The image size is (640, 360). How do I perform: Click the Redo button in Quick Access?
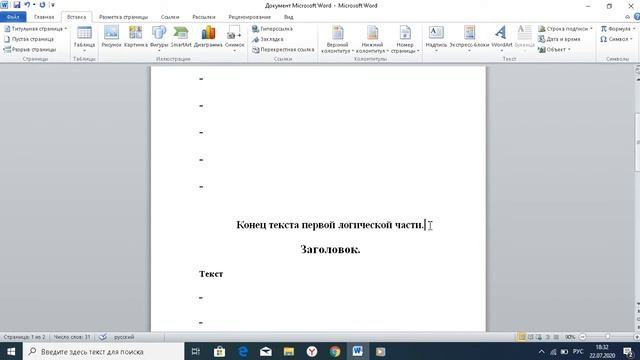pyautogui.click(x=42, y=5)
